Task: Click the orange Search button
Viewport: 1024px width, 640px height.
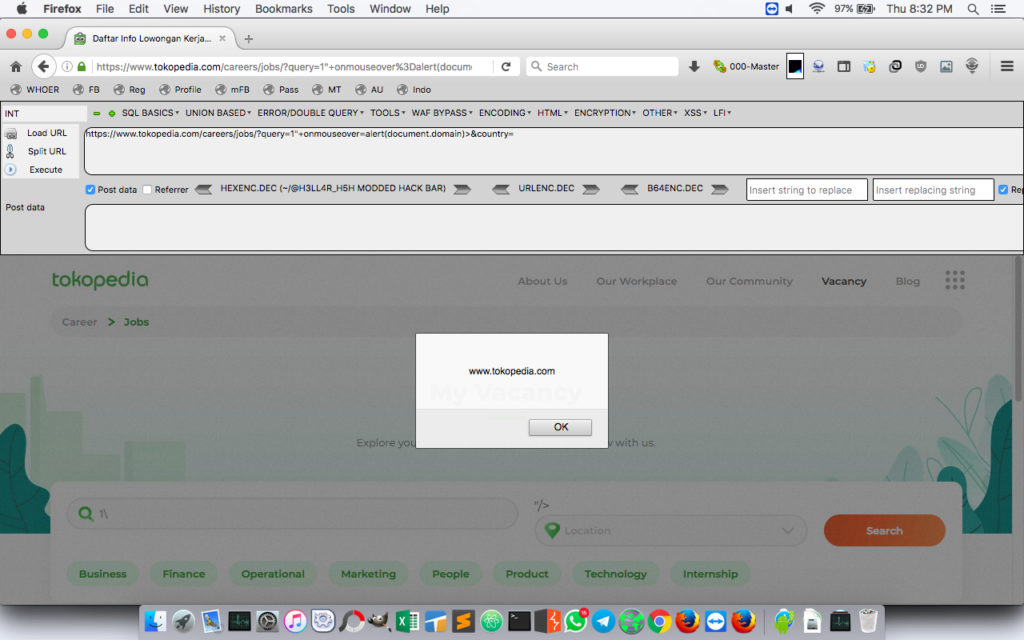Action: 884,531
